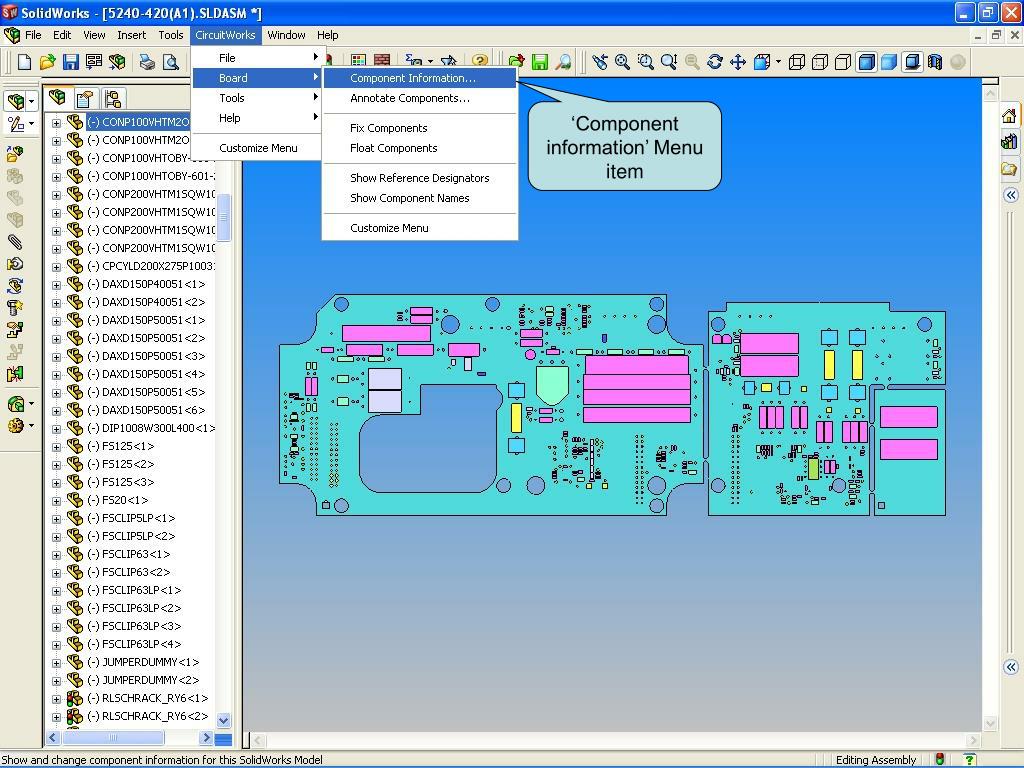The height and width of the screenshot is (768, 1024).
Task: Expand the DAXD150P40051<1> tree node
Action: [x=56, y=285]
